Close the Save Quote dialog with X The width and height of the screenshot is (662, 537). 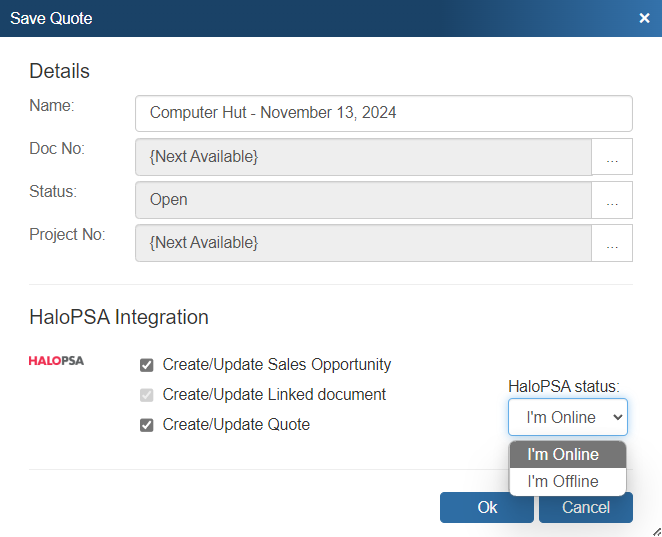point(645,18)
